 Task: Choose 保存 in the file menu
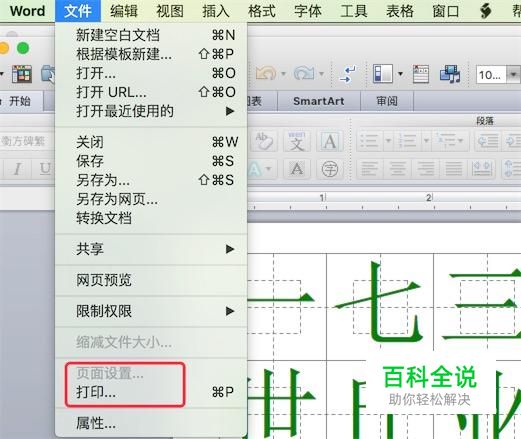151,161
